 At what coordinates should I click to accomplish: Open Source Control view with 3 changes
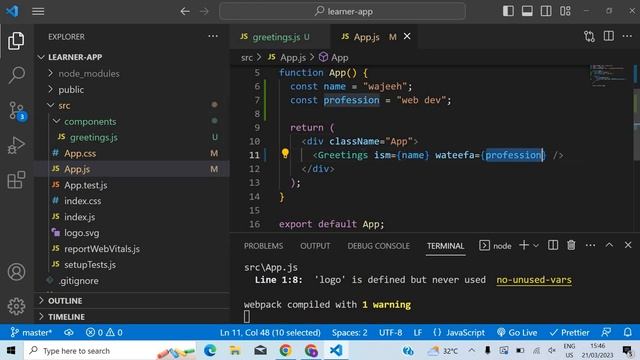tap(17, 111)
